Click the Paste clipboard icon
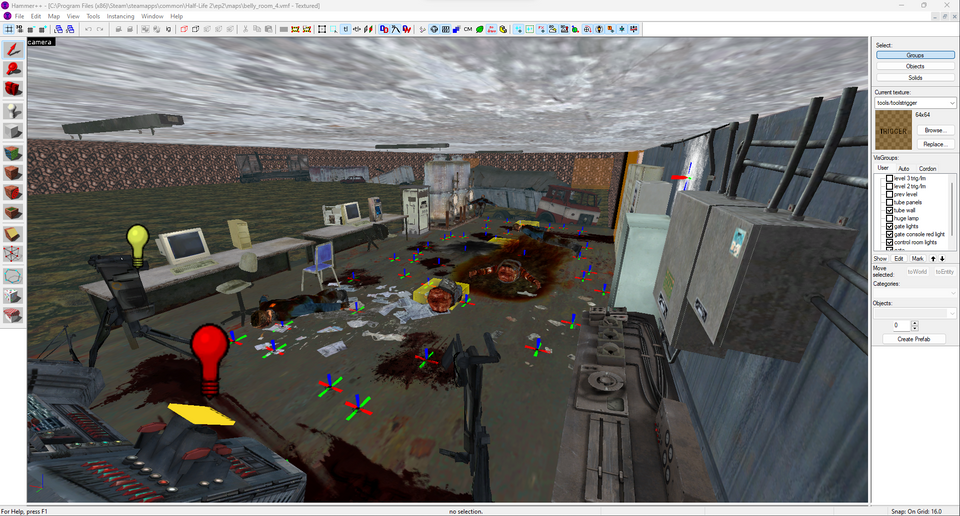The height and width of the screenshot is (516, 960). [268, 29]
